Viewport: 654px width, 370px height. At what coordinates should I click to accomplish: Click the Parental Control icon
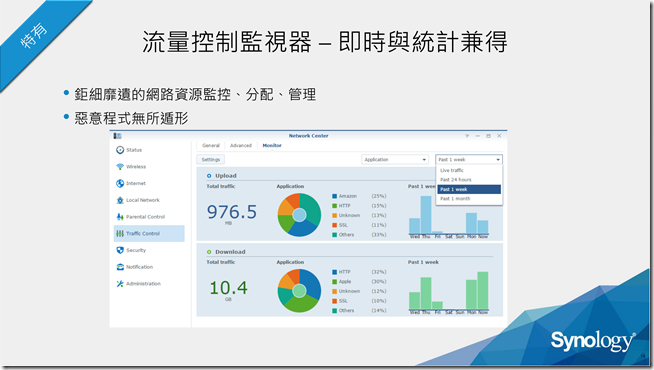click(120, 216)
